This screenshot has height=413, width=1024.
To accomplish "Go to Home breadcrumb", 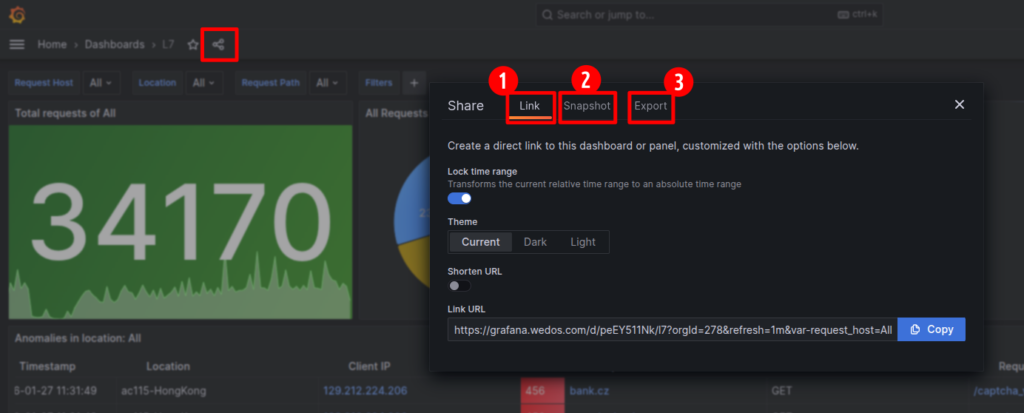I will pos(52,44).
